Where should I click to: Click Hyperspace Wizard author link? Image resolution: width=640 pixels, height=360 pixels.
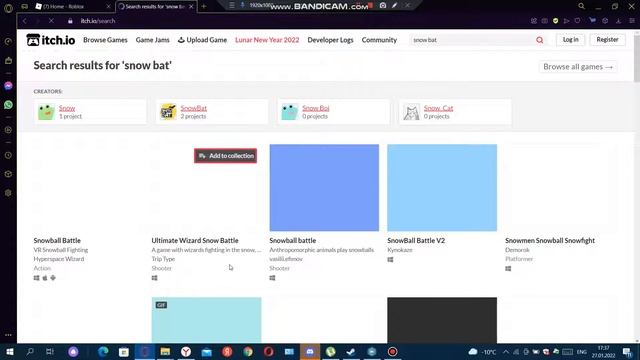click(x=59, y=259)
